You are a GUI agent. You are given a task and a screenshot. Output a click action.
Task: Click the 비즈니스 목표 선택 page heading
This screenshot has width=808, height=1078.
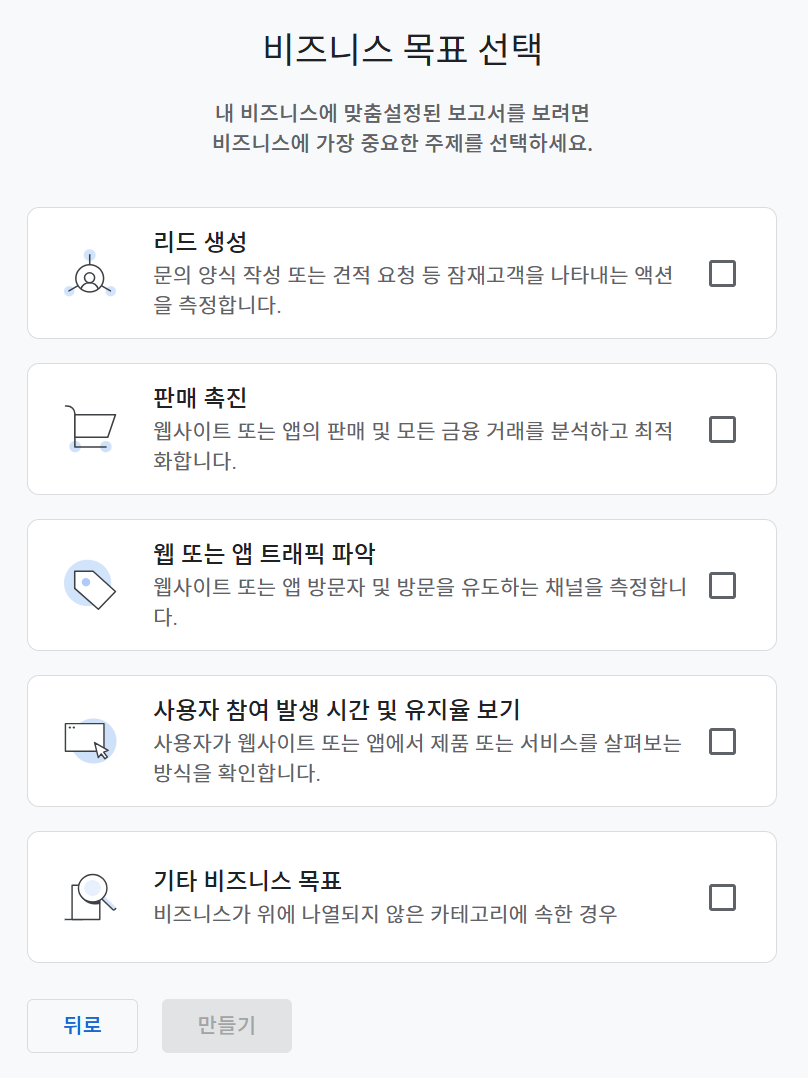pyautogui.click(x=403, y=50)
